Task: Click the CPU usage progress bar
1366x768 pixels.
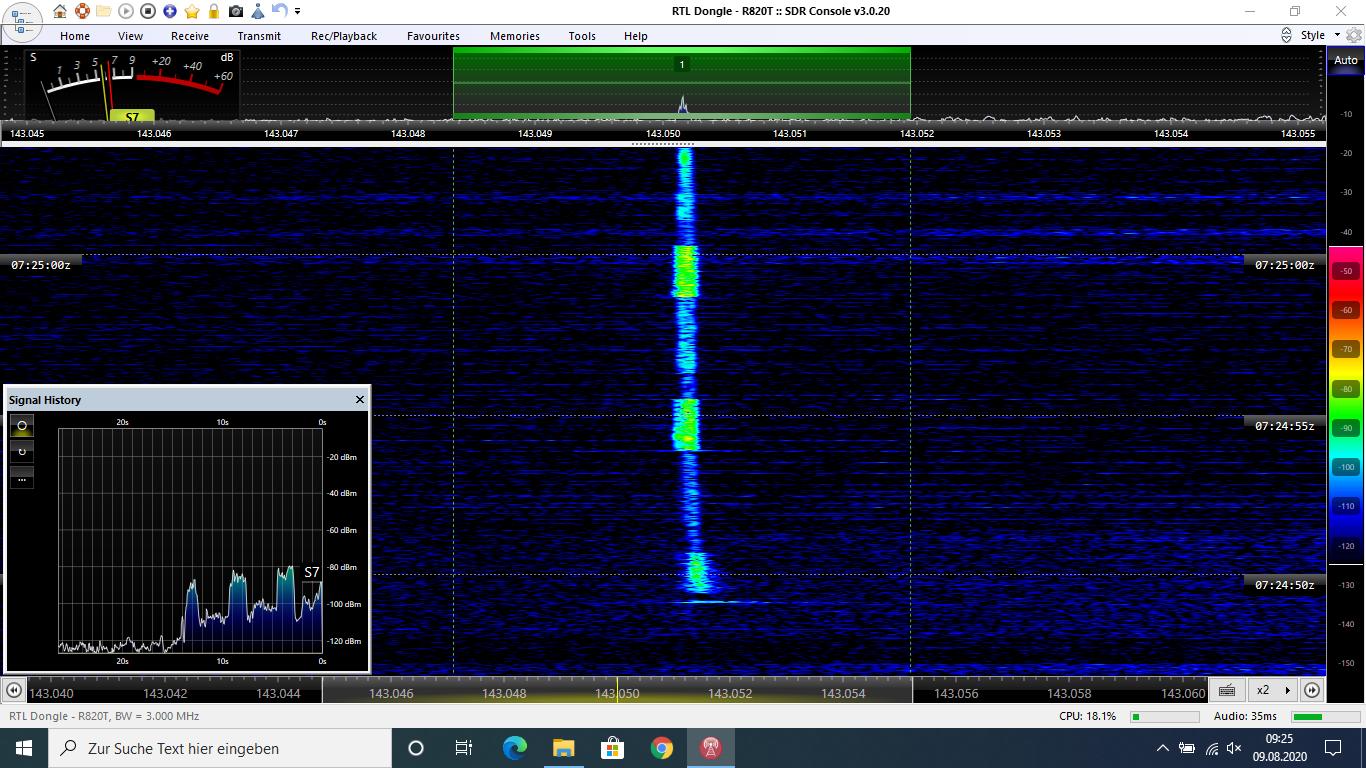Action: click(1165, 716)
